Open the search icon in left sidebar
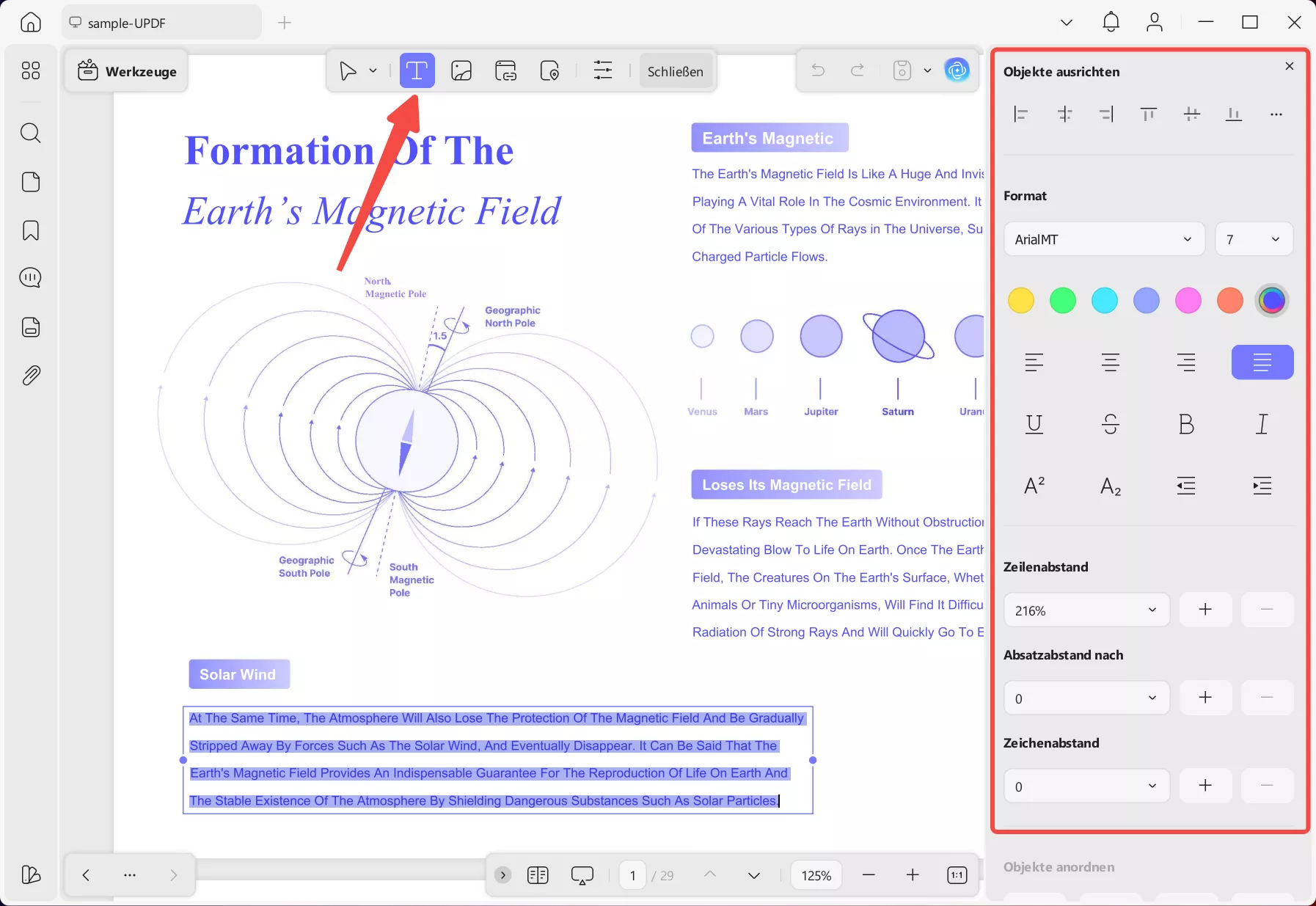1316x906 pixels. 31,133
